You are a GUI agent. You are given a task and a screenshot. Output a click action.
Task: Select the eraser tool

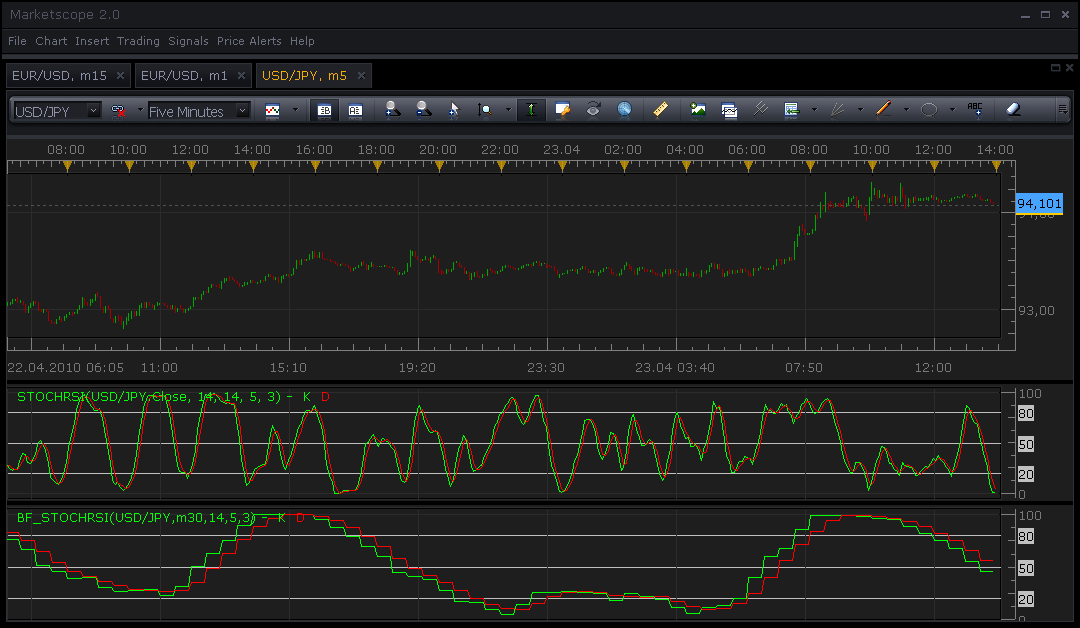pos(1012,109)
